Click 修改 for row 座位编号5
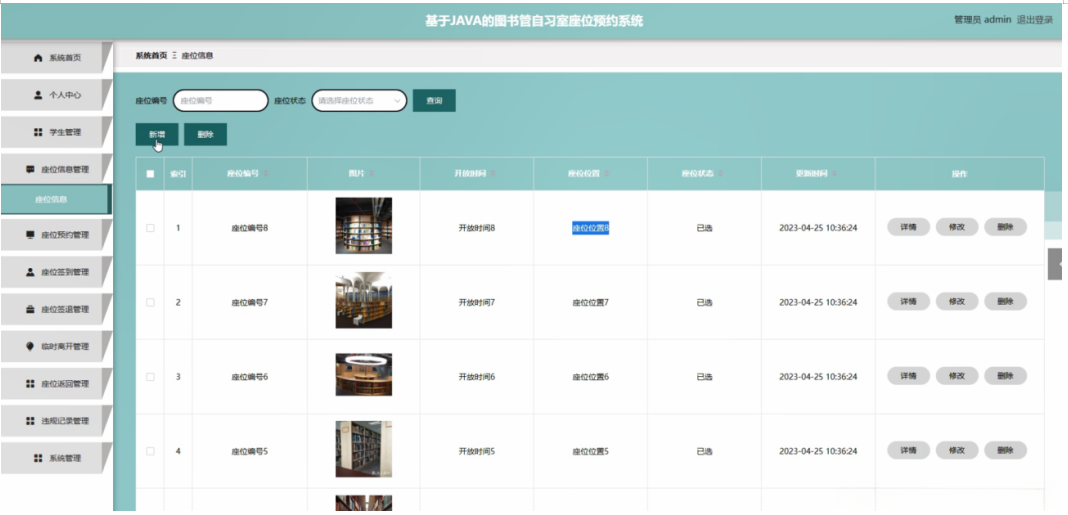The width and height of the screenshot is (1068, 515). 956,450
